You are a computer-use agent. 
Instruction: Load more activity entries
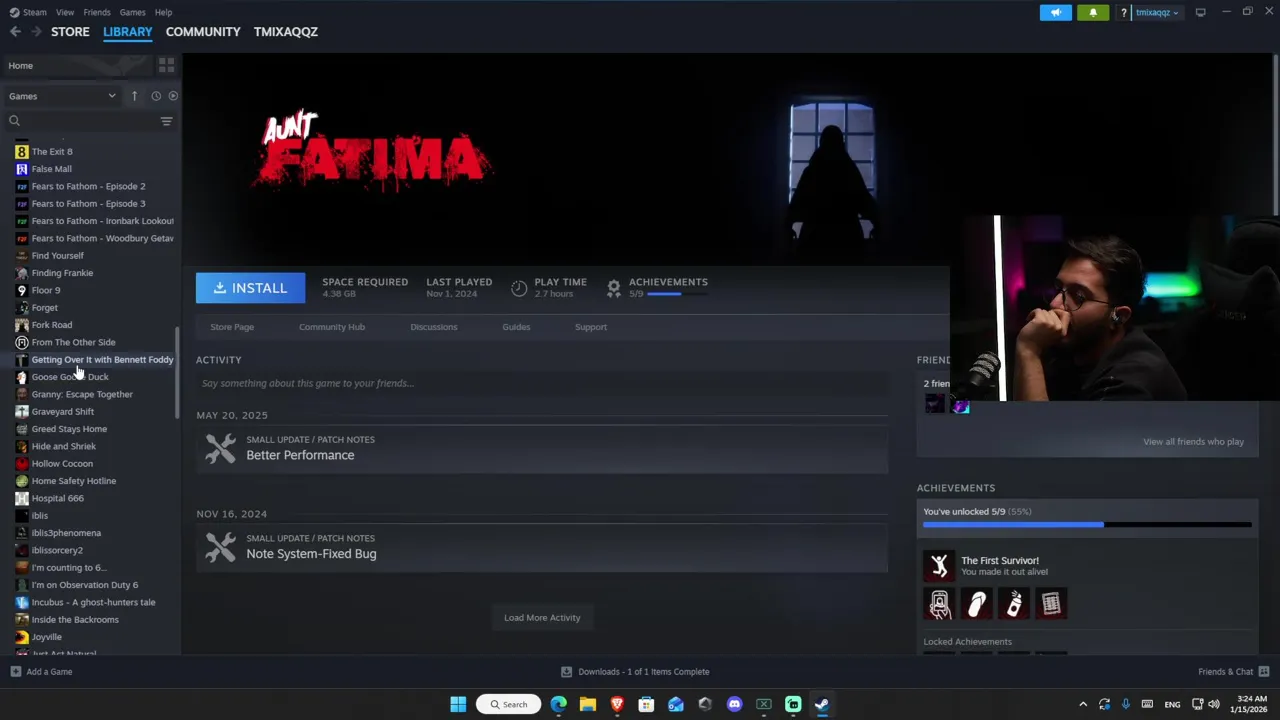tap(542, 618)
